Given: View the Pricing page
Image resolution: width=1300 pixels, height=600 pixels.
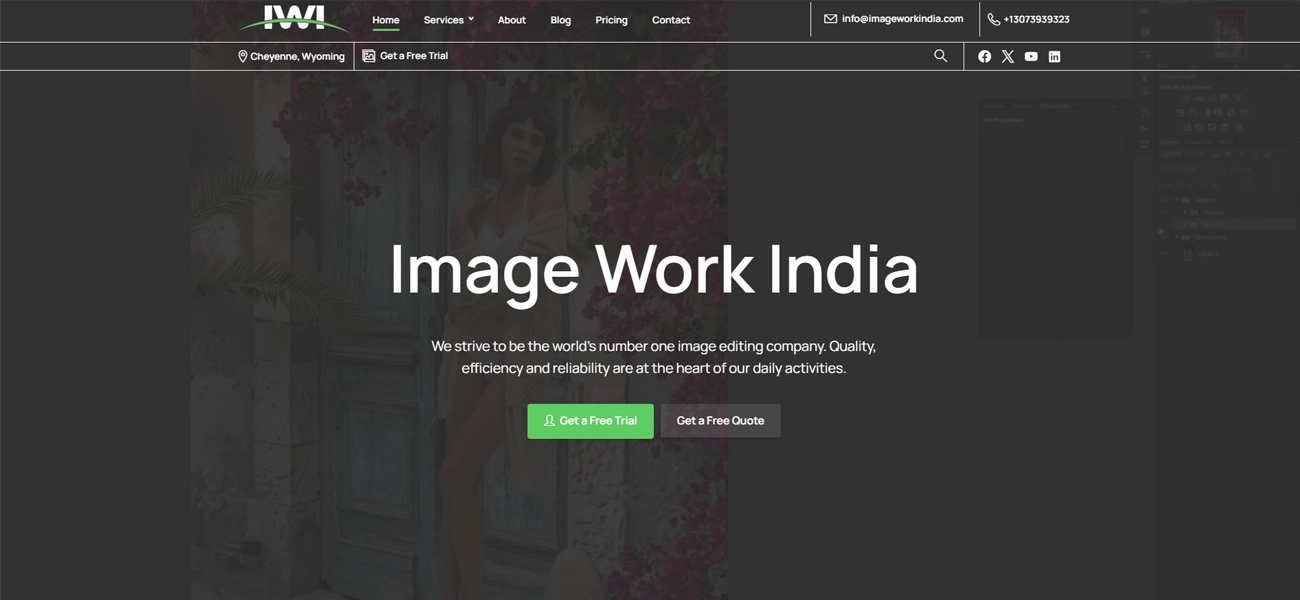Looking at the screenshot, I should coord(611,19).
